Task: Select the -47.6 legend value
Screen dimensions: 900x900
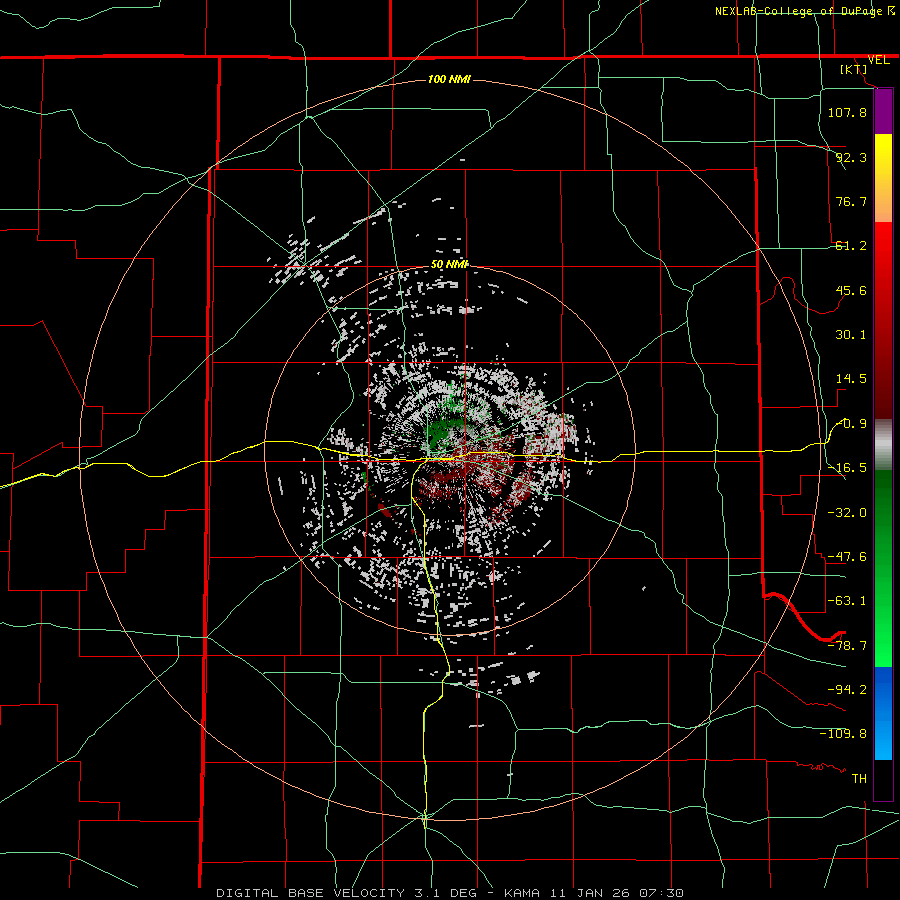Action: (x=847, y=556)
